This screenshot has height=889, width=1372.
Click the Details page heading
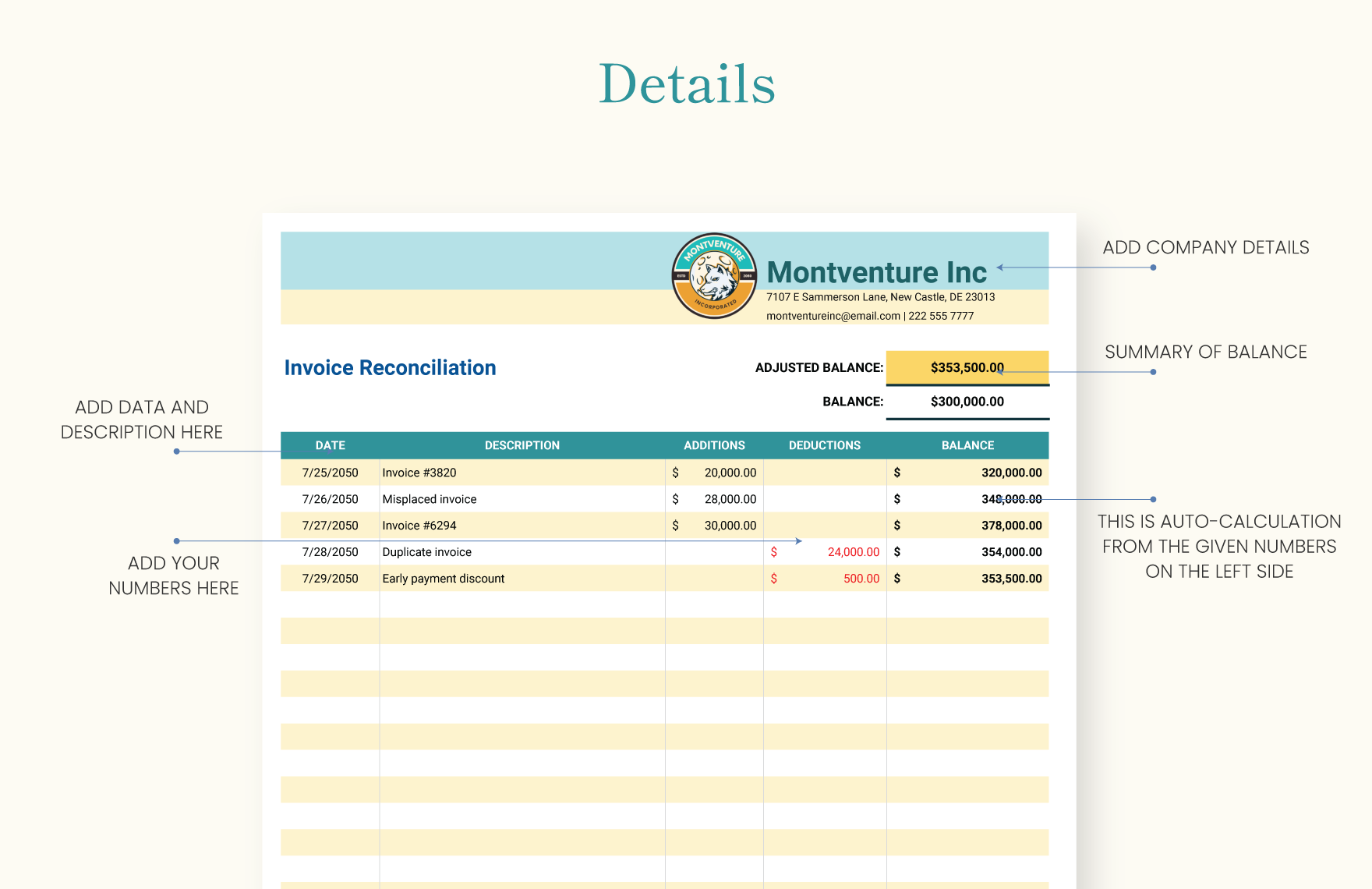click(x=686, y=81)
